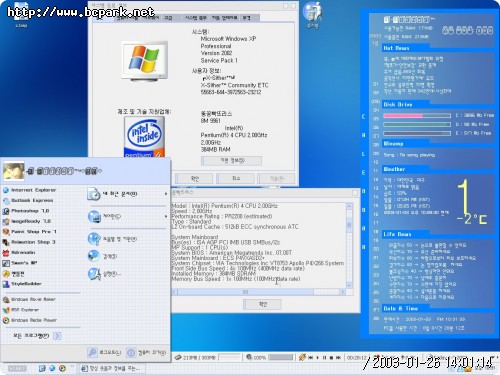Launch Windows Media Player entry

pos(30,320)
